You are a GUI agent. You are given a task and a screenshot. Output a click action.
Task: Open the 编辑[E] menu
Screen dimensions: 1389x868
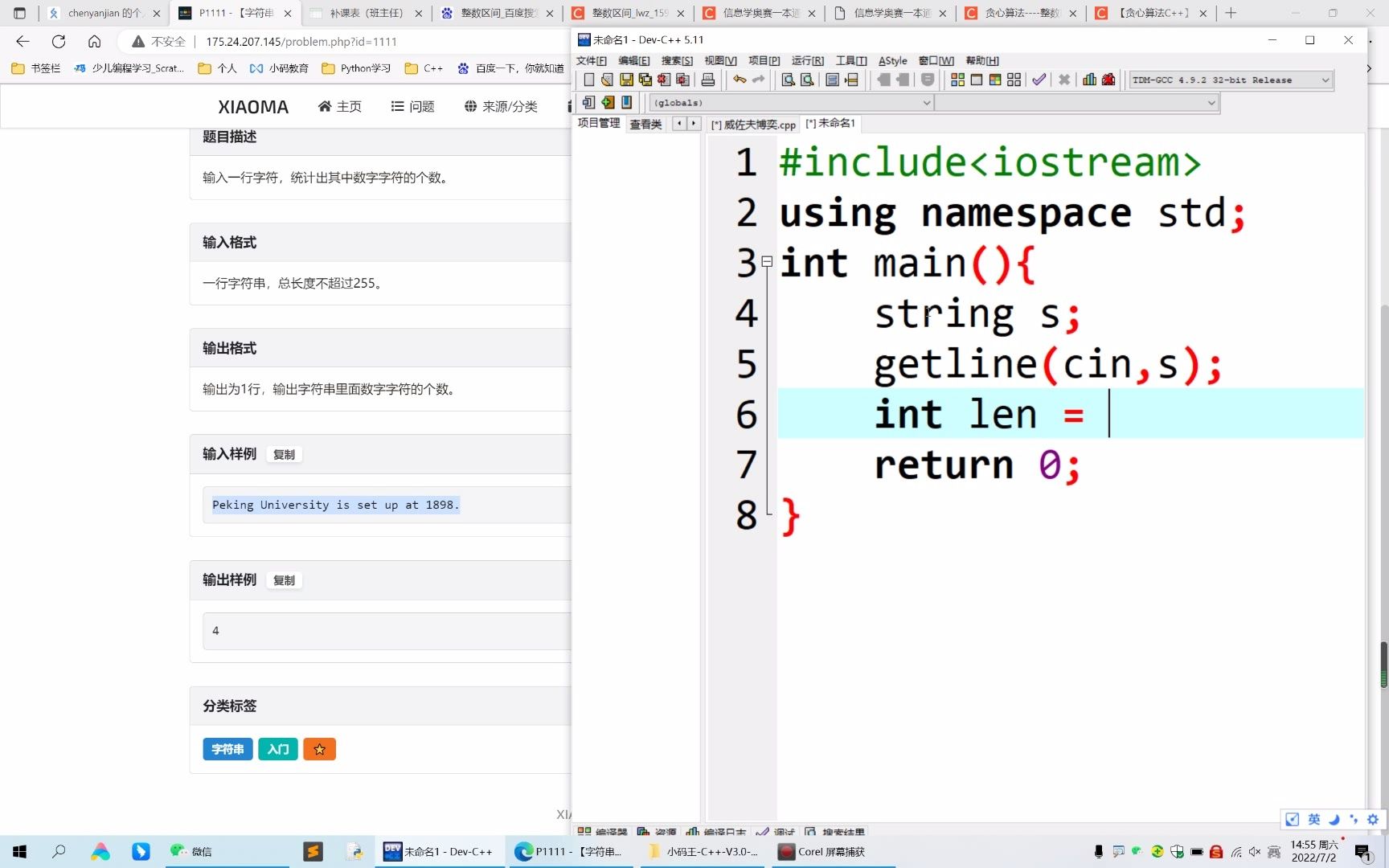633,60
